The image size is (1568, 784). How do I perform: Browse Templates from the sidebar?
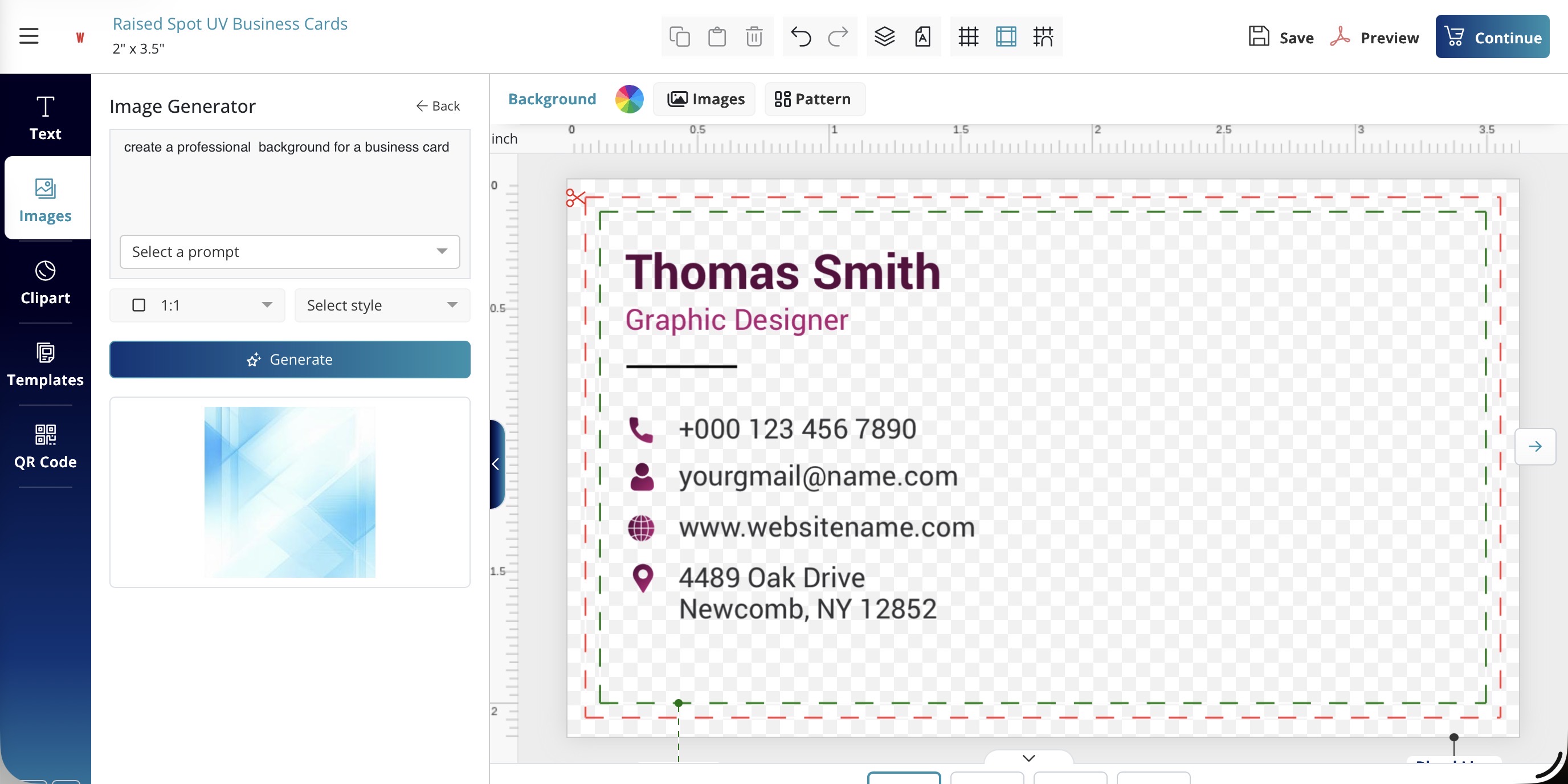(x=45, y=364)
